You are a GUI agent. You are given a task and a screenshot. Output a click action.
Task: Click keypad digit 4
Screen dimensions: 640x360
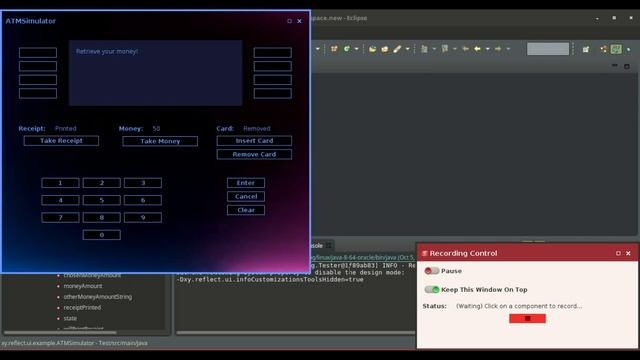[x=60, y=200]
